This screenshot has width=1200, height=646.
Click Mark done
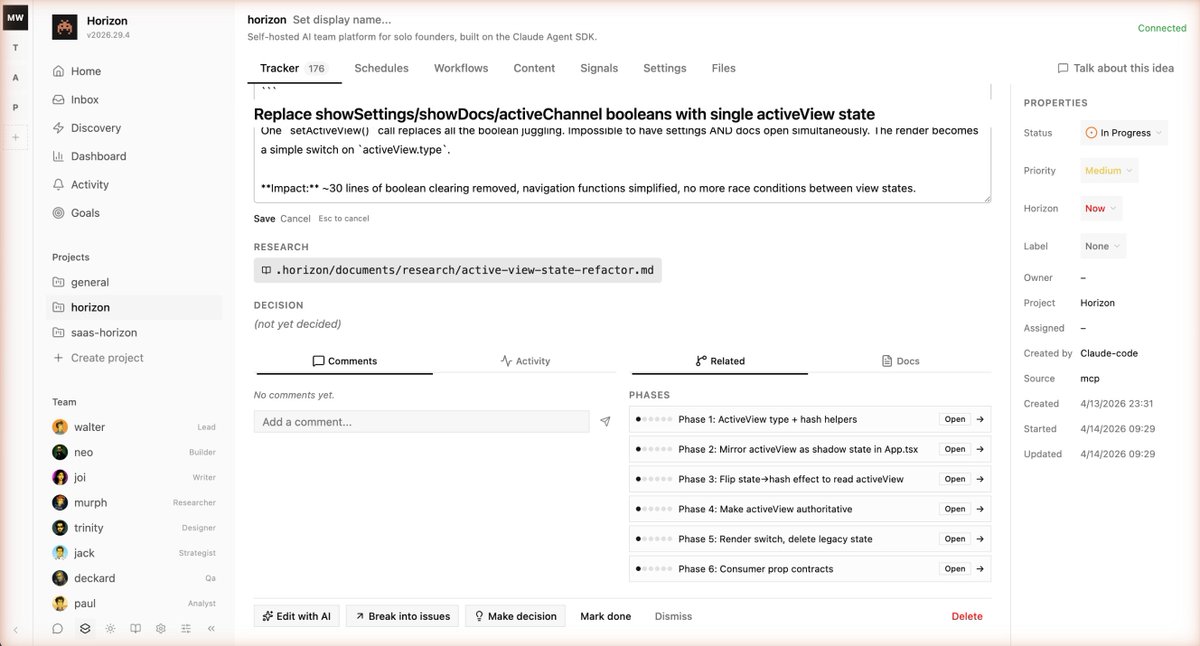tap(606, 616)
